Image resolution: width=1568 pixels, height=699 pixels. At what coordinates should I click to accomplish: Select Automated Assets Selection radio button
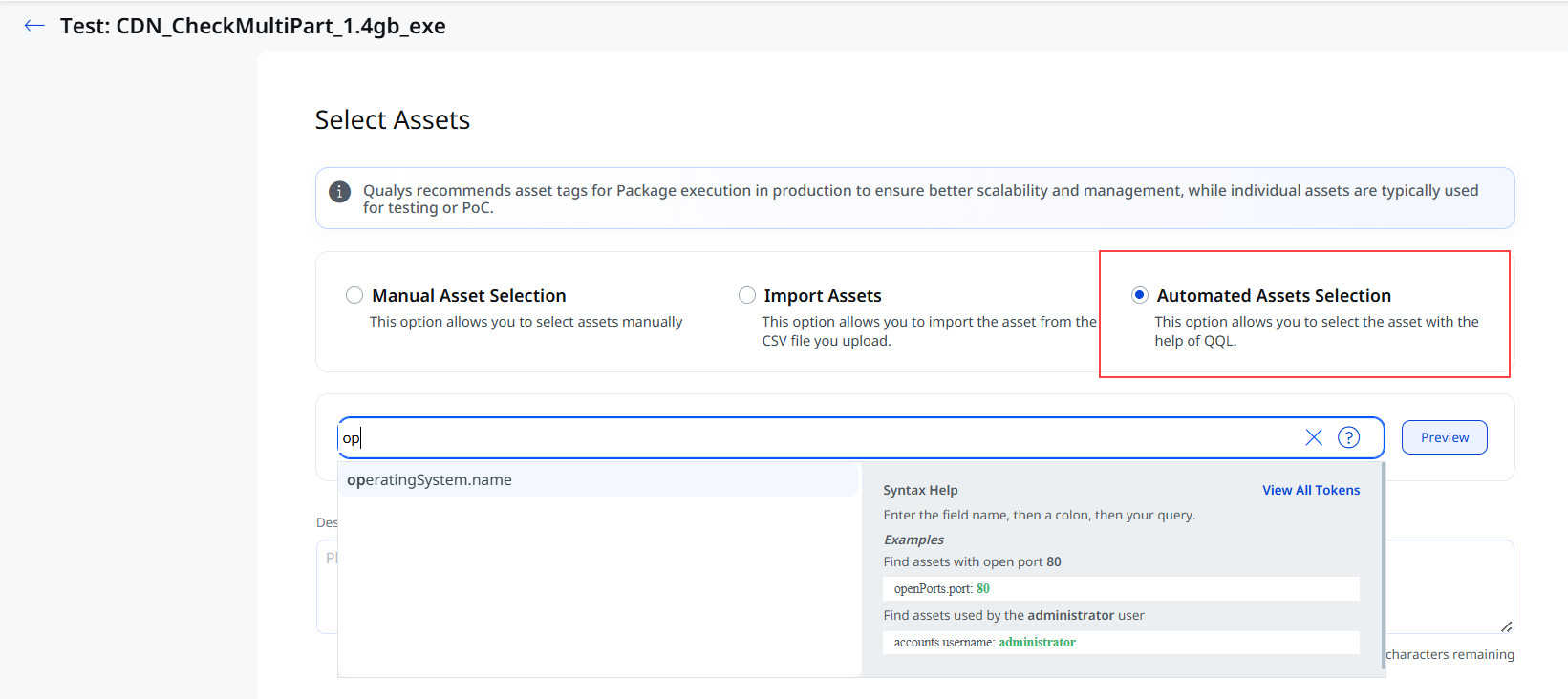(1139, 295)
